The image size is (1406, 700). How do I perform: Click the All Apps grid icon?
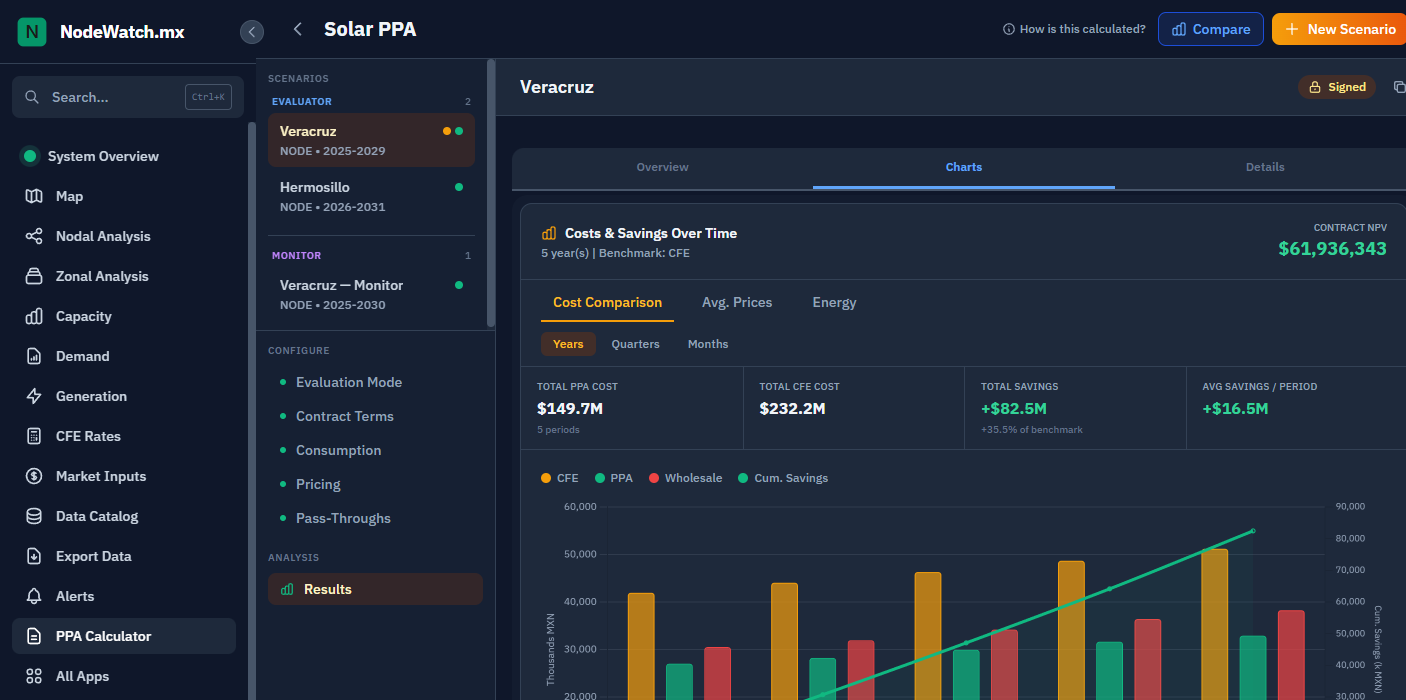(34, 676)
